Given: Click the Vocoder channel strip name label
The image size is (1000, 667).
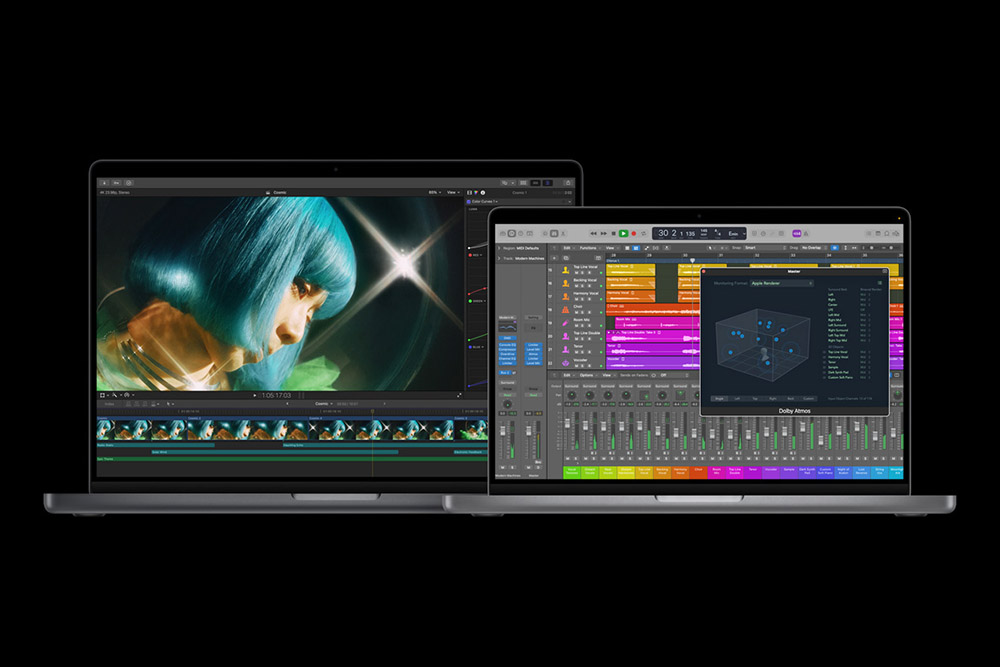Looking at the screenshot, I should pos(771,472).
